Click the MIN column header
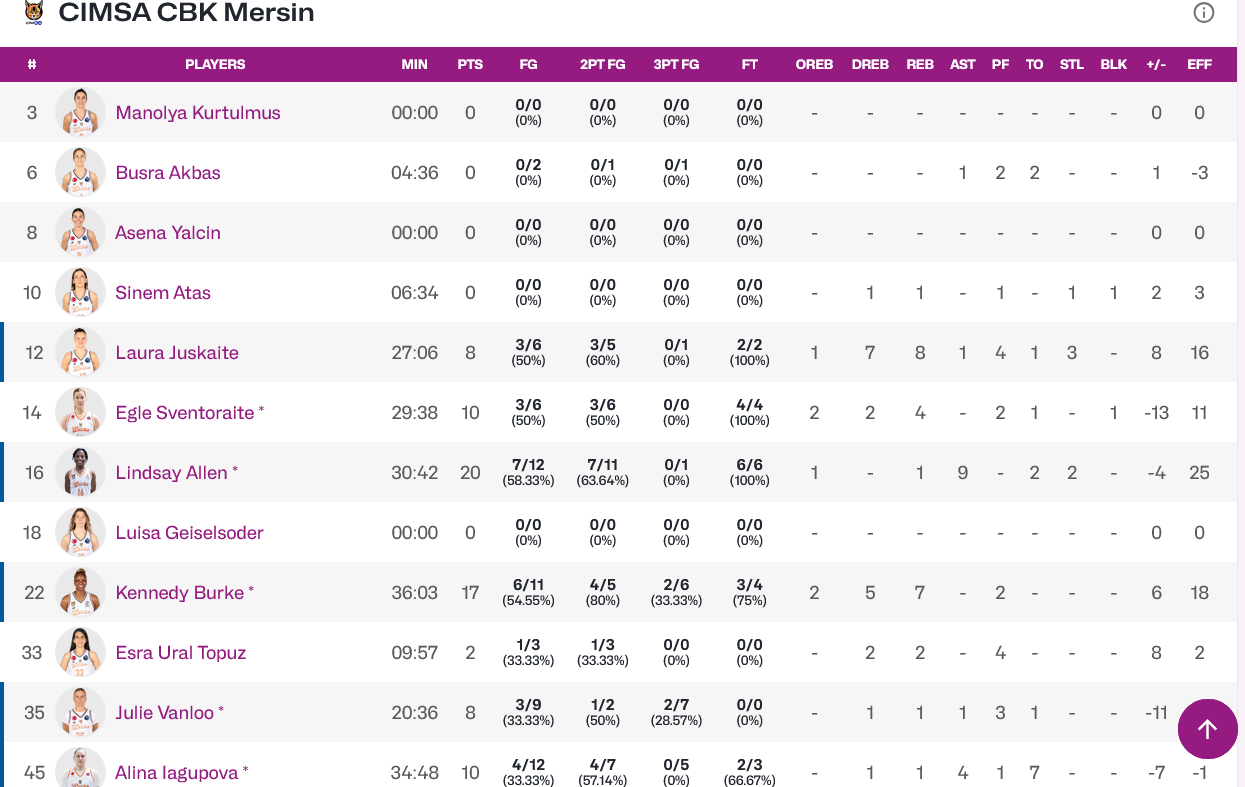The width and height of the screenshot is (1245, 787). click(x=414, y=64)
